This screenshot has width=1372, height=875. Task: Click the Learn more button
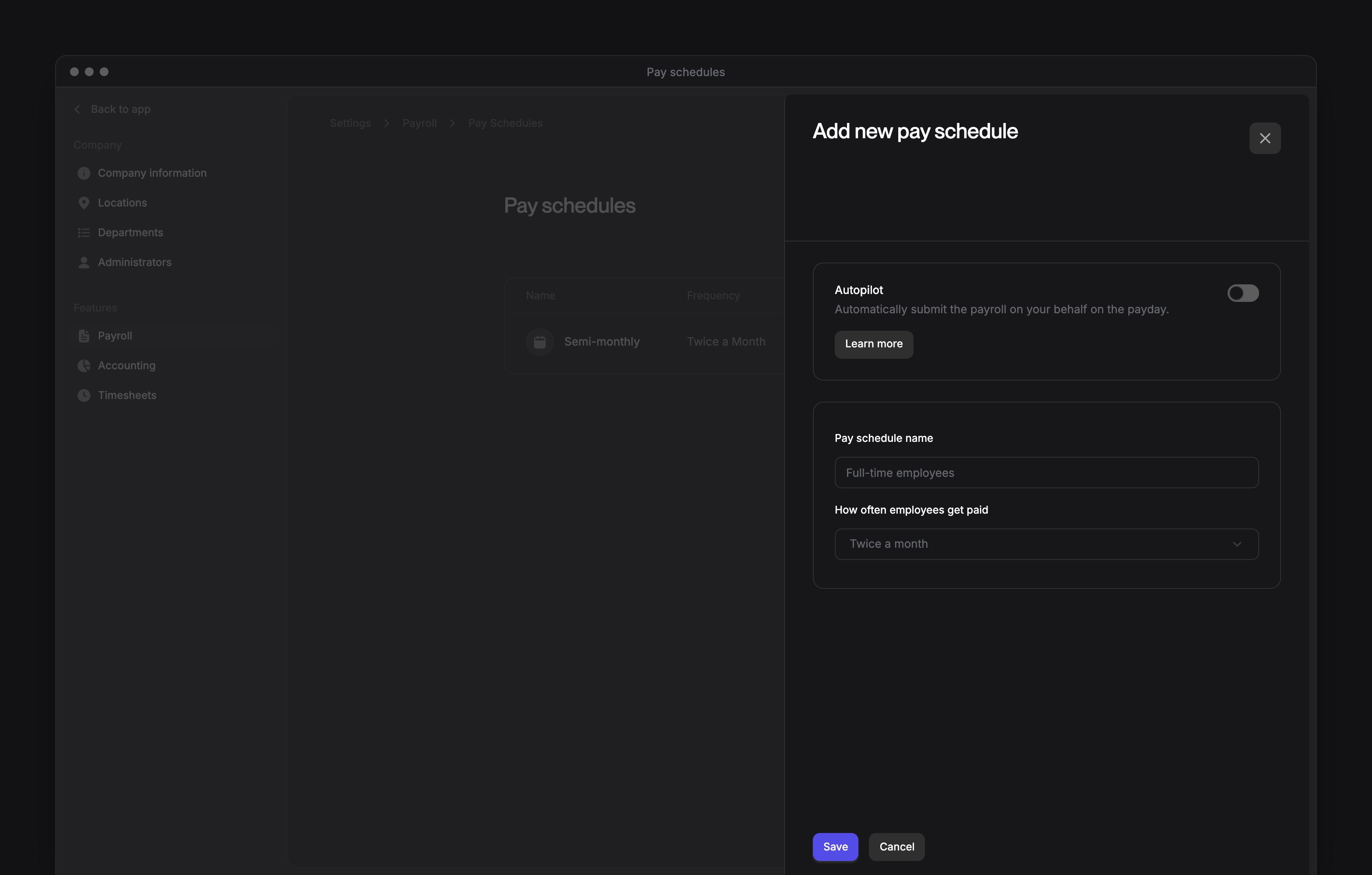pos(873,344)
